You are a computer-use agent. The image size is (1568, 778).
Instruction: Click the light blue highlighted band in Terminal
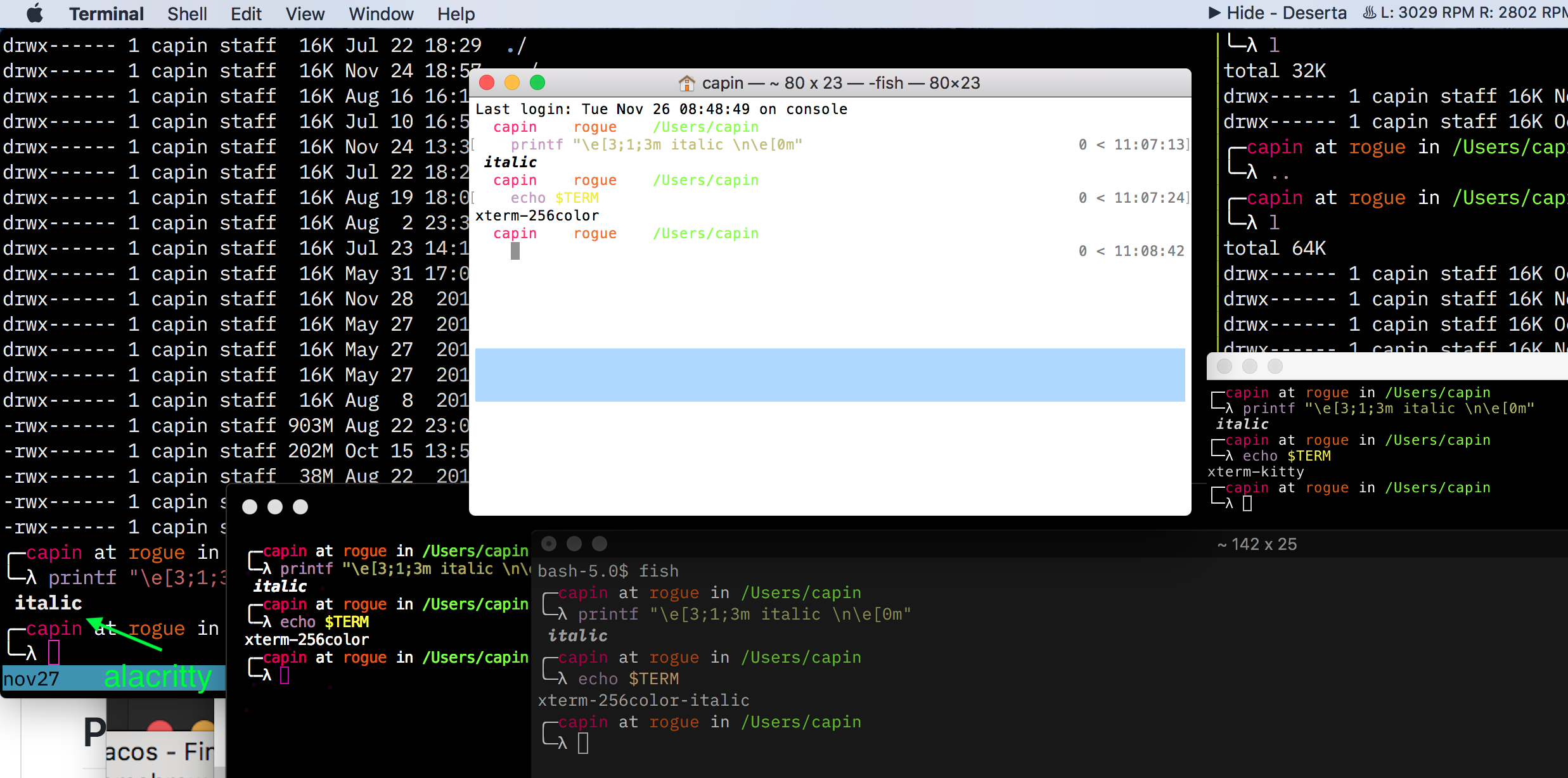[x=830, y=374]
